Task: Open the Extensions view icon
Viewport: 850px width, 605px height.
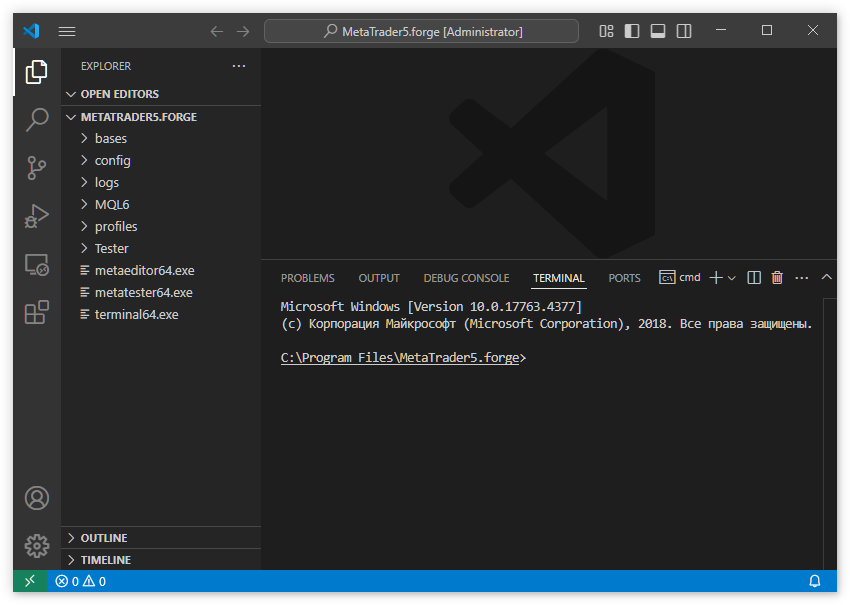Action: click(36, 312)
